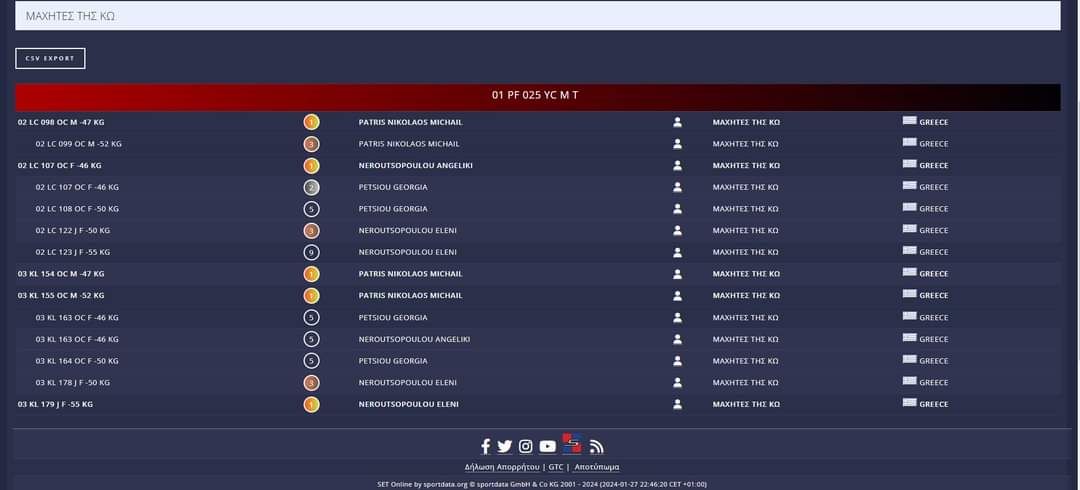
Task: Click Neroutsopoulou Angeliki in 03 KL 163 row
Action: coord(414,339)
